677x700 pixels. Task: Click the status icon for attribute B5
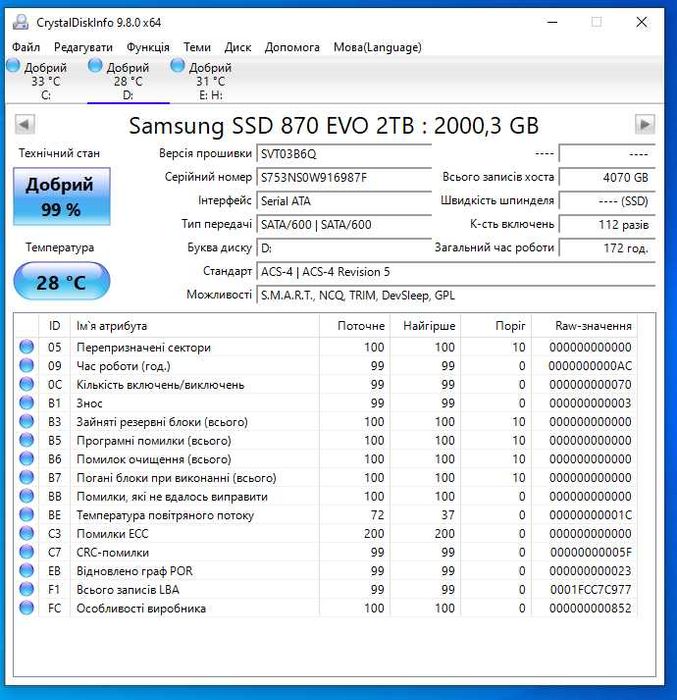coord(27,440)
